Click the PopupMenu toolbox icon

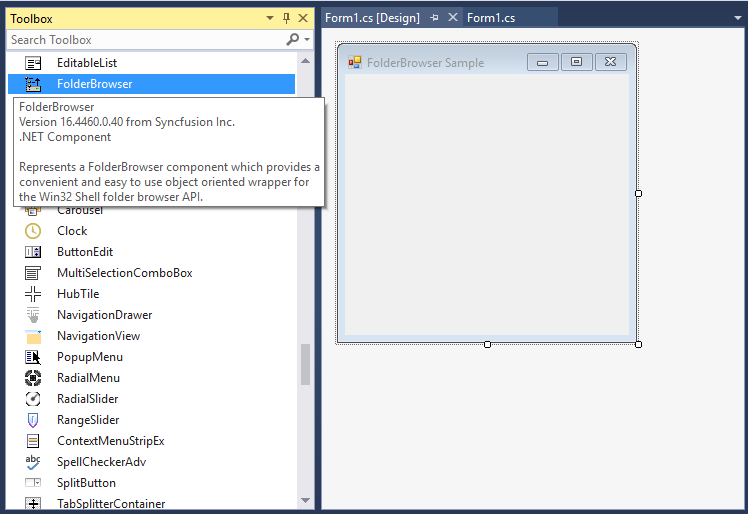tap(33, 357)
